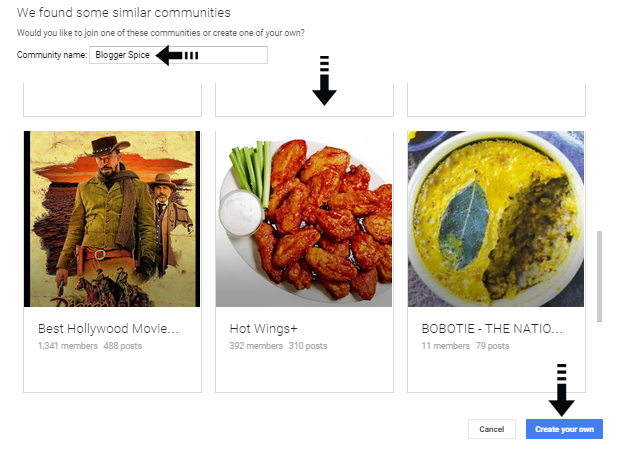This screenshot has height=450, width=617.
Task: Select the Best Hollywood Movie... title
Action: coord(108,328)
